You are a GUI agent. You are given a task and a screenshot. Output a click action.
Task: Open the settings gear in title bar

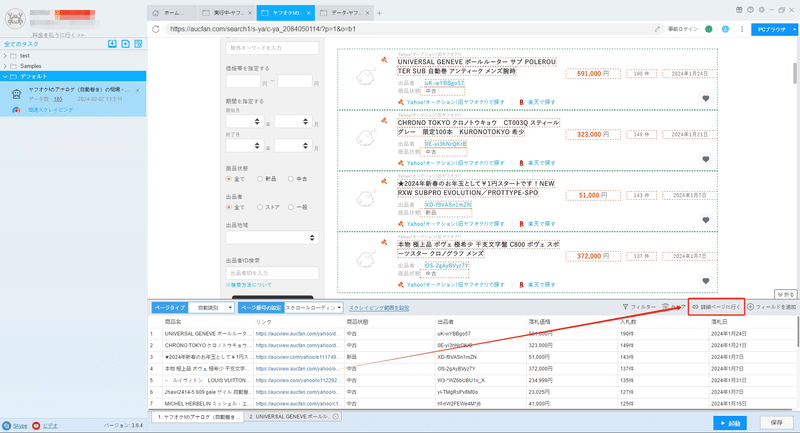(x=761, y=10)
